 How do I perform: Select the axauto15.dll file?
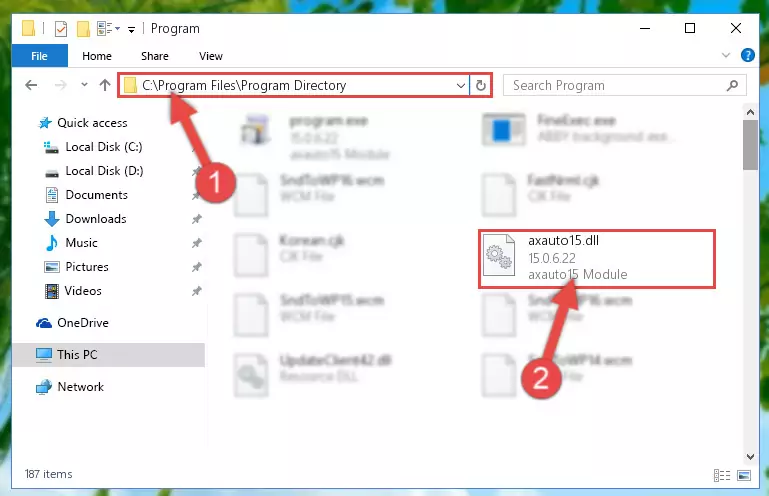coord(596,258)
